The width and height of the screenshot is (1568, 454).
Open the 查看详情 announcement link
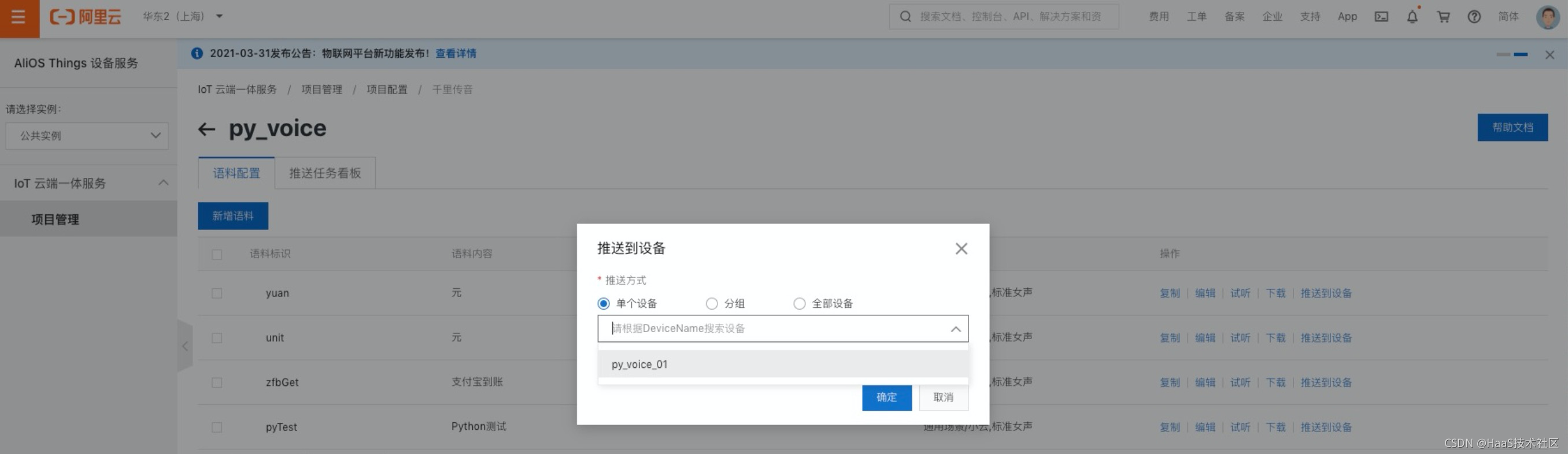[x=455, y=54]
